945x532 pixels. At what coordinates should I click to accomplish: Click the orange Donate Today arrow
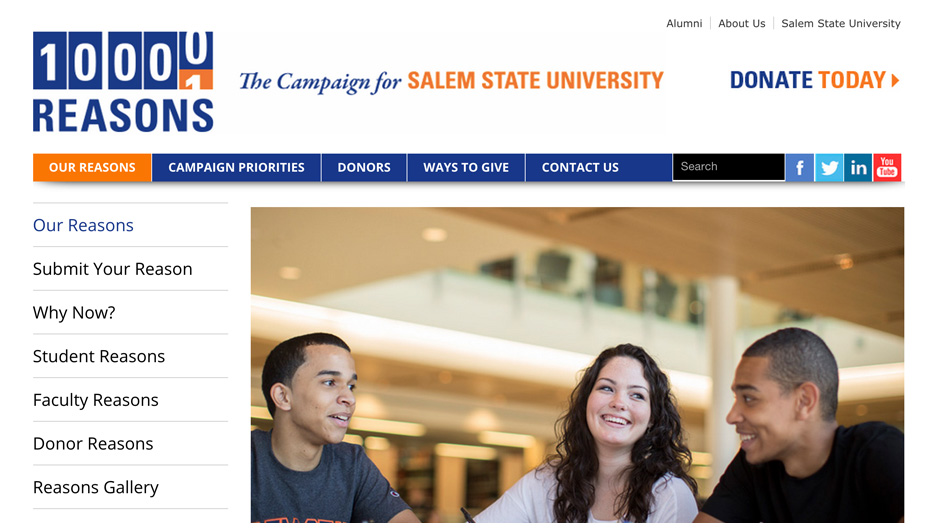point(895,80)
